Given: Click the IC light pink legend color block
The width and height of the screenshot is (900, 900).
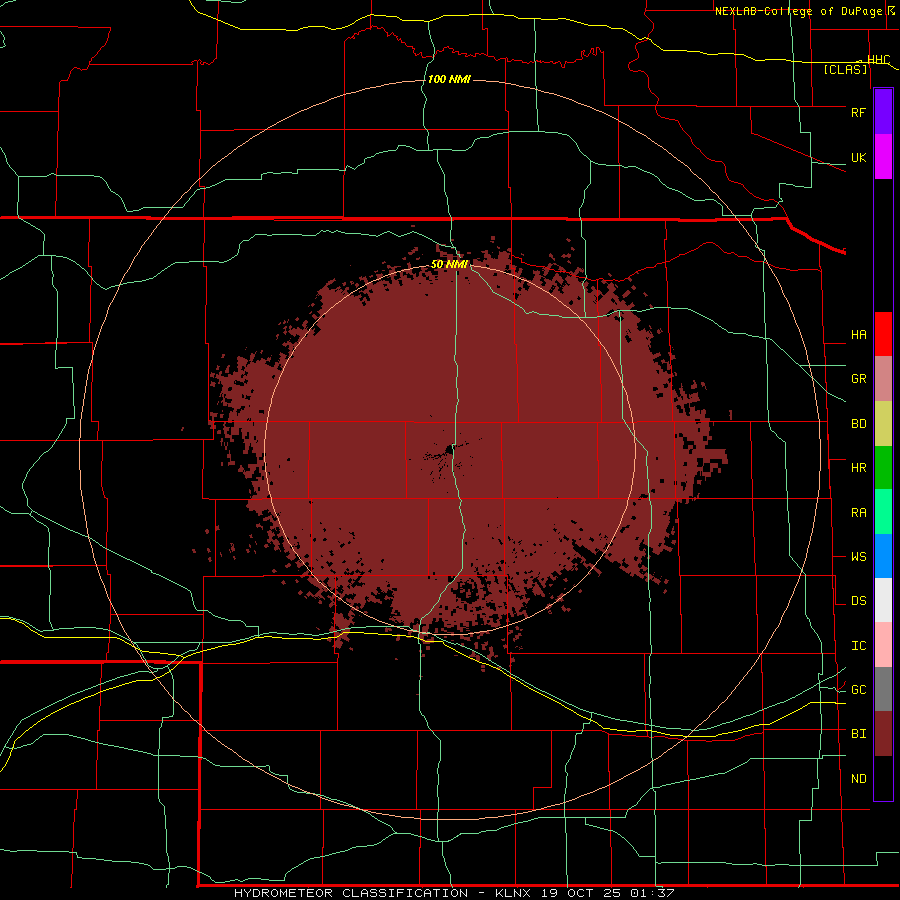Looking at the screenshot, I should [x=883, y=645].
